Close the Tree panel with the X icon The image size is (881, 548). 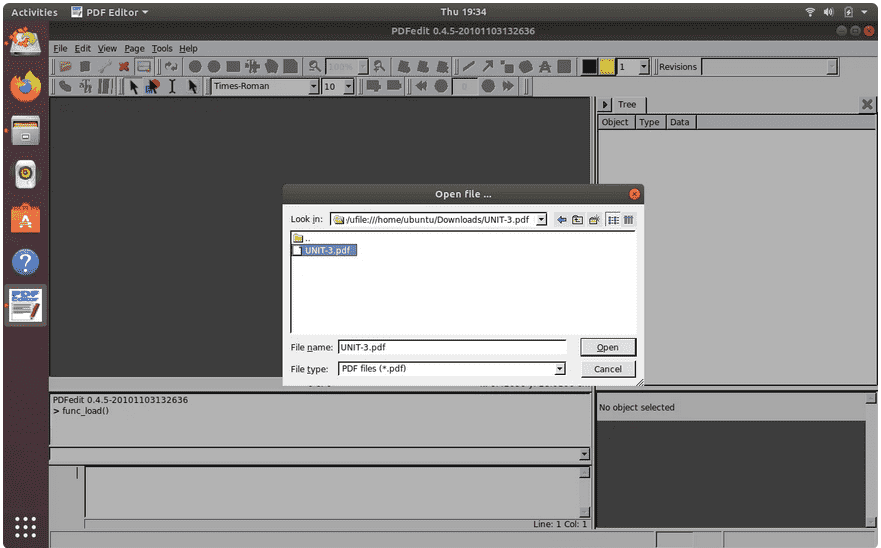[867, 104]
